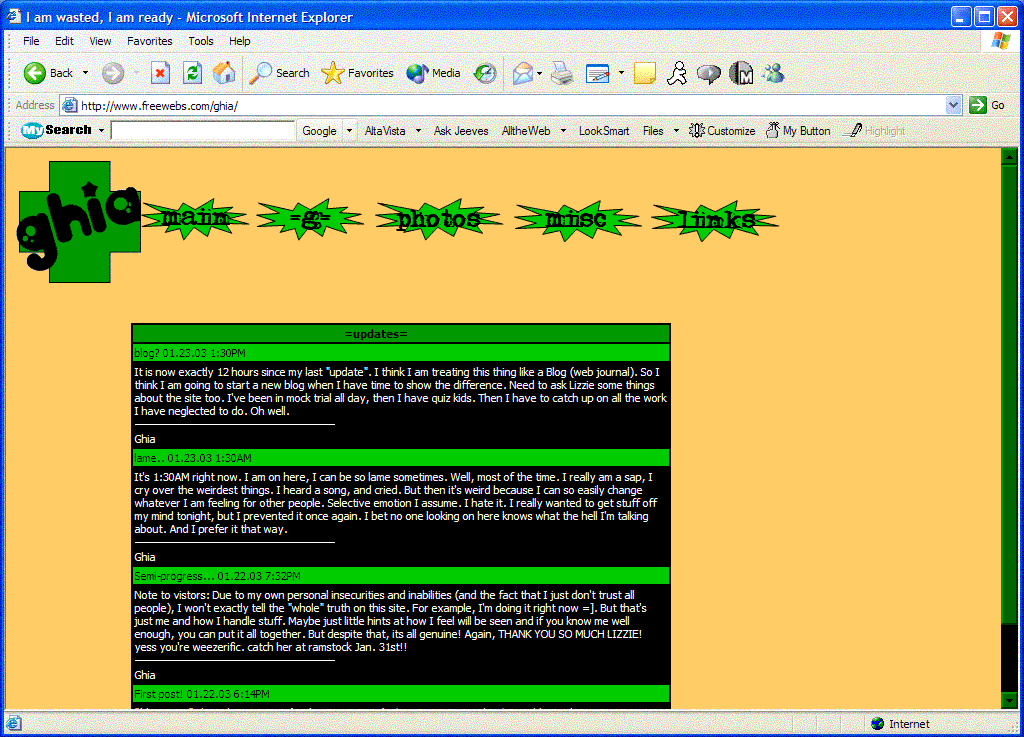The image size is (1024, 737).
Task: Expand the Mail dropdown arrow
Action: [539, 73]
